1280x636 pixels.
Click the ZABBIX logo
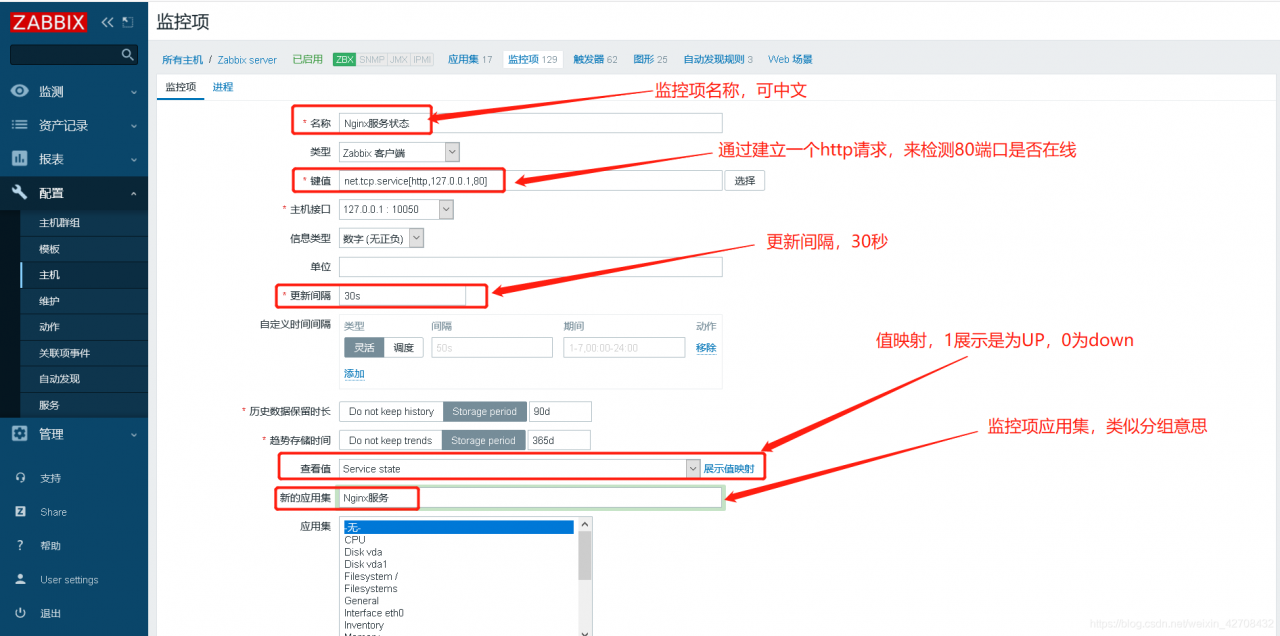pyautogui.click(x=49, y=21)
